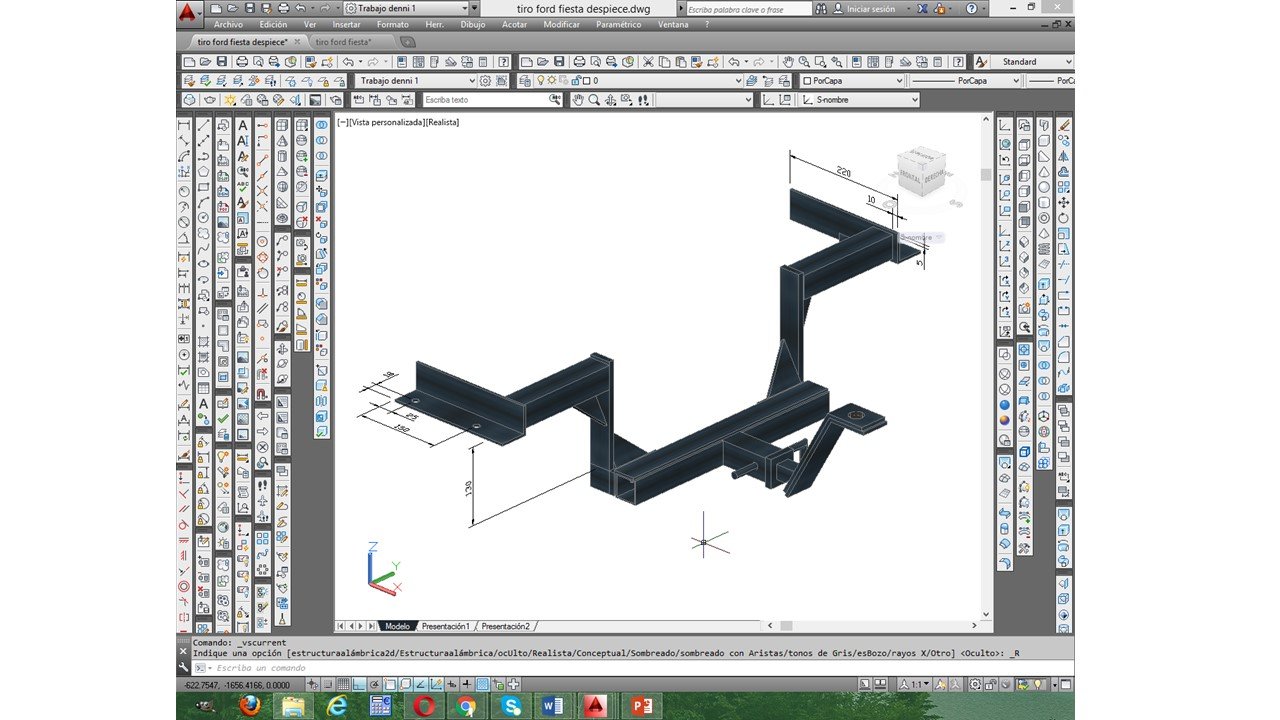The image size is (1280, 720).
Task: Select the Multiline Text tool in Text toolbar
Action: click(x=243, y=125)
